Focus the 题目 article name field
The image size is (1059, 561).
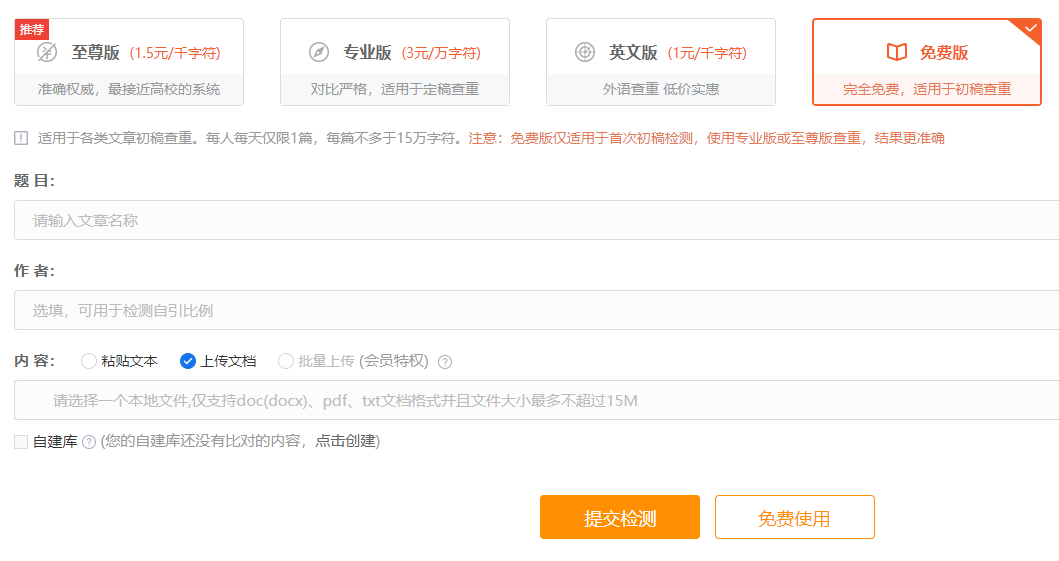[536, 220]
